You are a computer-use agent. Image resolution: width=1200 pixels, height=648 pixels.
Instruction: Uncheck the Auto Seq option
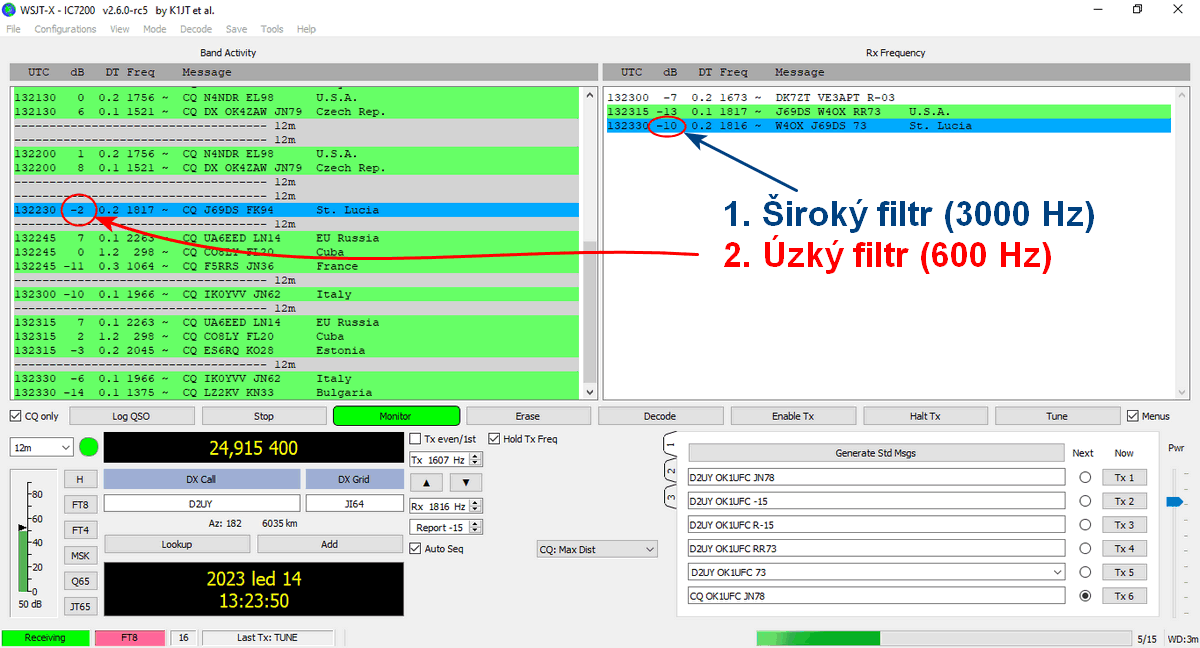416,548
